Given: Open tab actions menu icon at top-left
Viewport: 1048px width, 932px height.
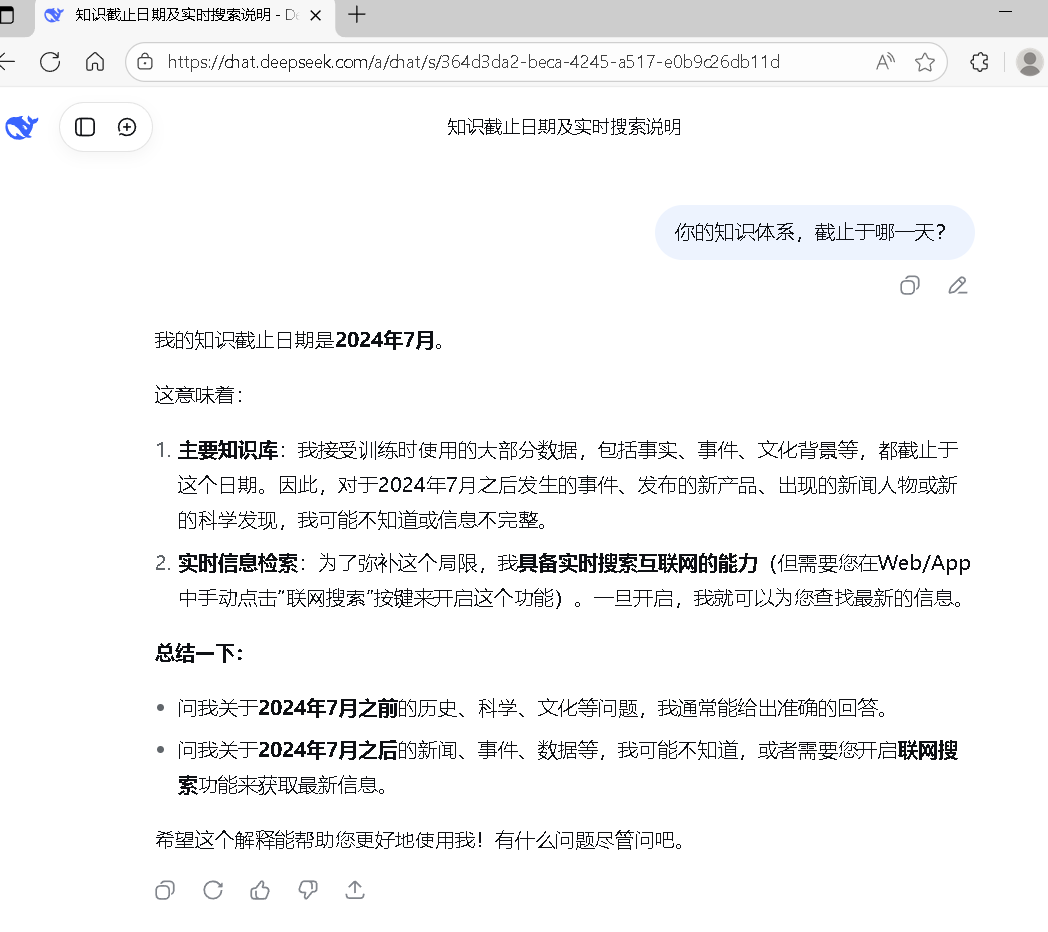Looking at the screenshot, I should pos(6,15).
